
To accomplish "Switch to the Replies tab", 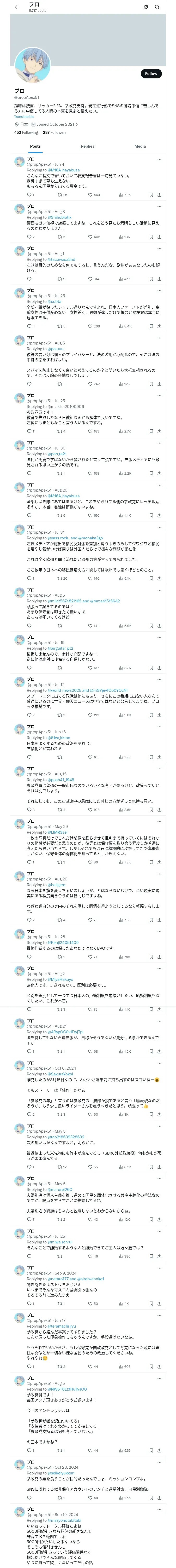I will tap(87, 146).
